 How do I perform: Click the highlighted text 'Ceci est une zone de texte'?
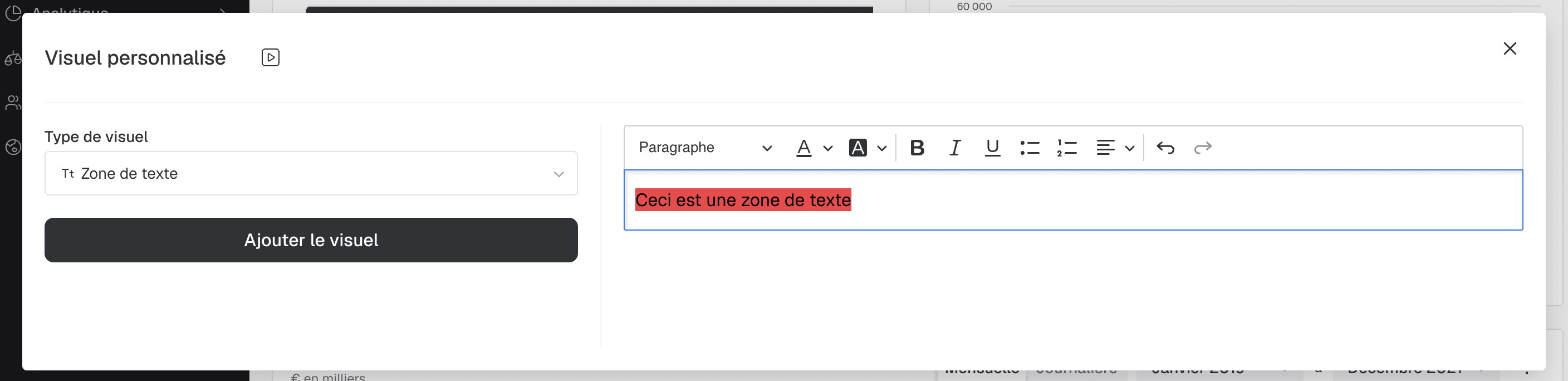[743, 200]
